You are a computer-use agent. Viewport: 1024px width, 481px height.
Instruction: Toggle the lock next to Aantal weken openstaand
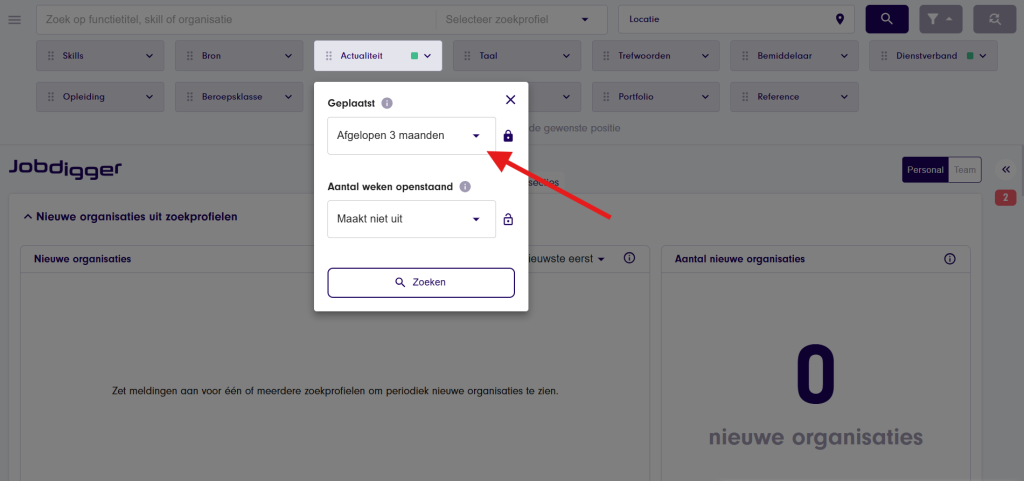(508, 219)
